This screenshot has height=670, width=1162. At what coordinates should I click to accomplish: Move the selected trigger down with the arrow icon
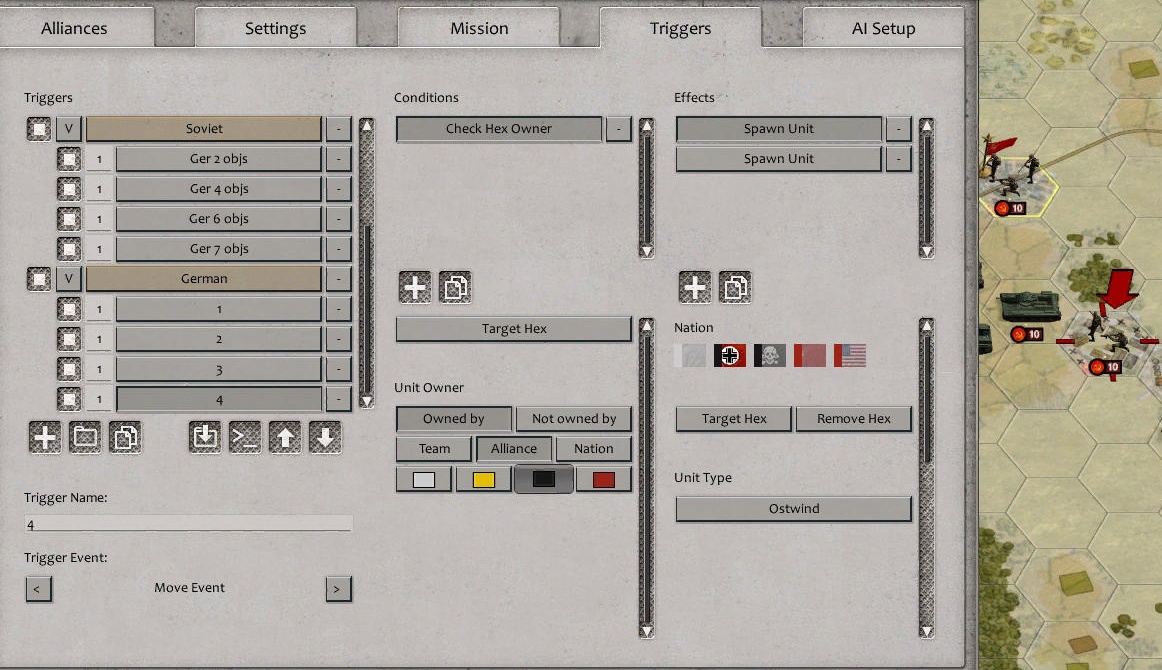[x=325, y=437]
